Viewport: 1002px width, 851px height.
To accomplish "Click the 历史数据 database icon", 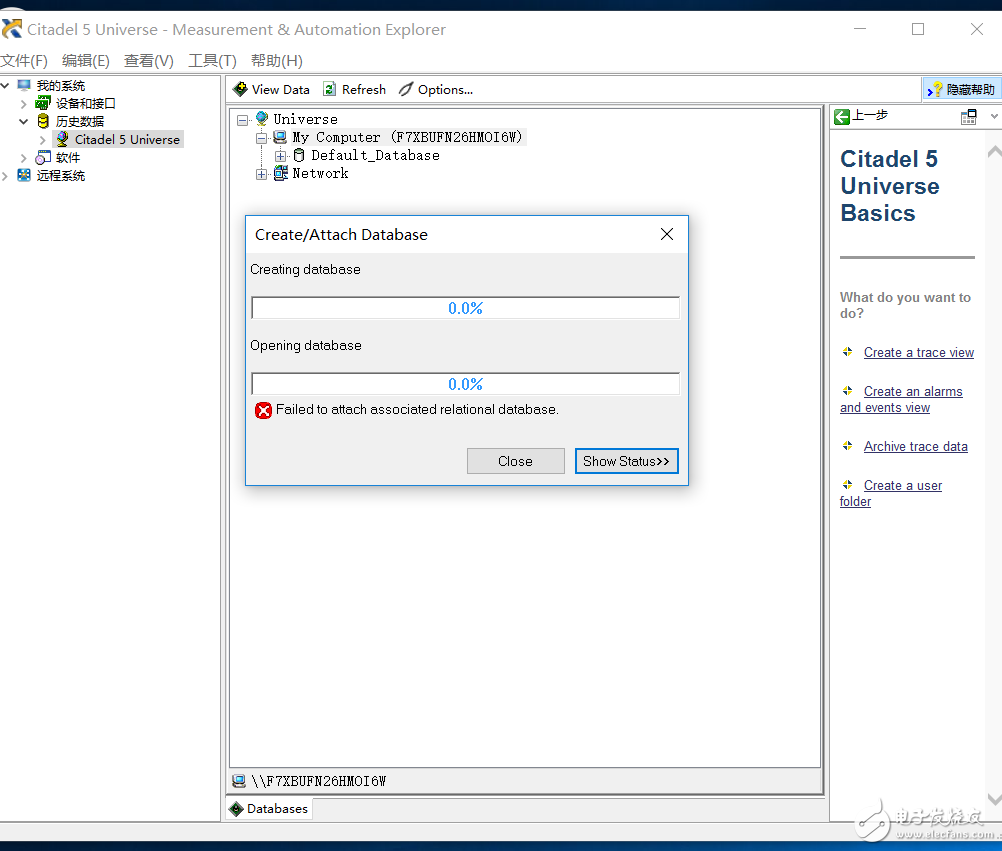I will click(43, 121).
